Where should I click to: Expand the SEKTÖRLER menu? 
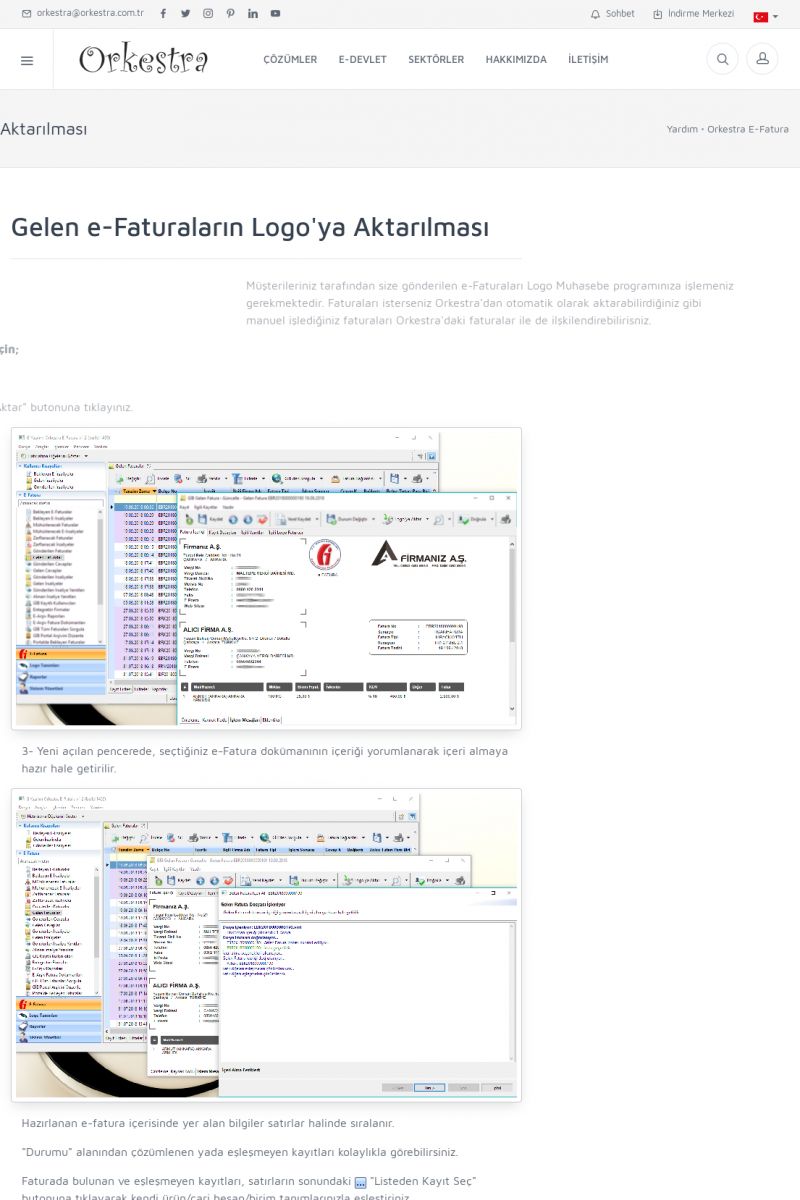[436, 60]
